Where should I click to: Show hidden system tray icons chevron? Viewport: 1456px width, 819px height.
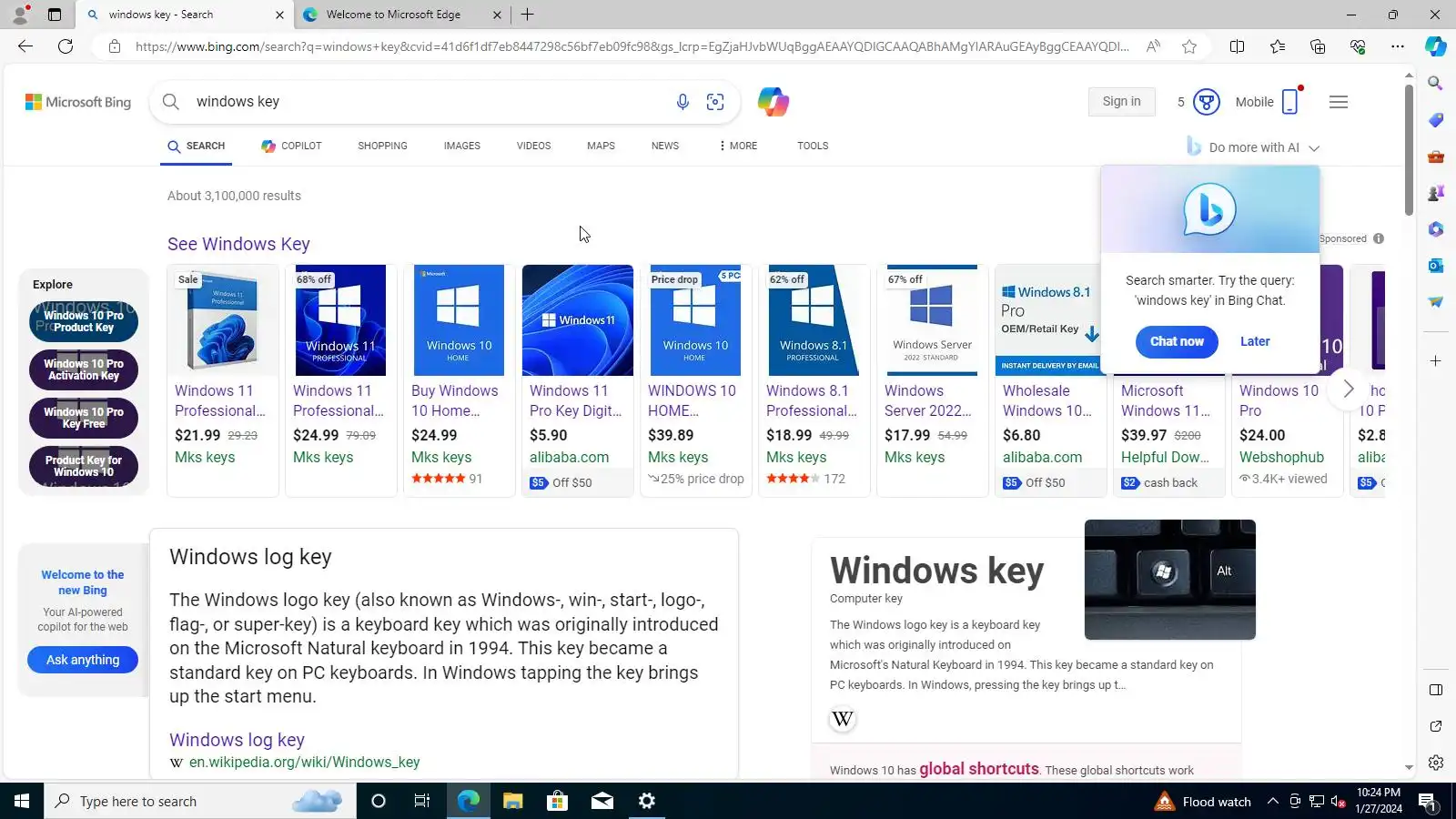[x=1273, y=801]
